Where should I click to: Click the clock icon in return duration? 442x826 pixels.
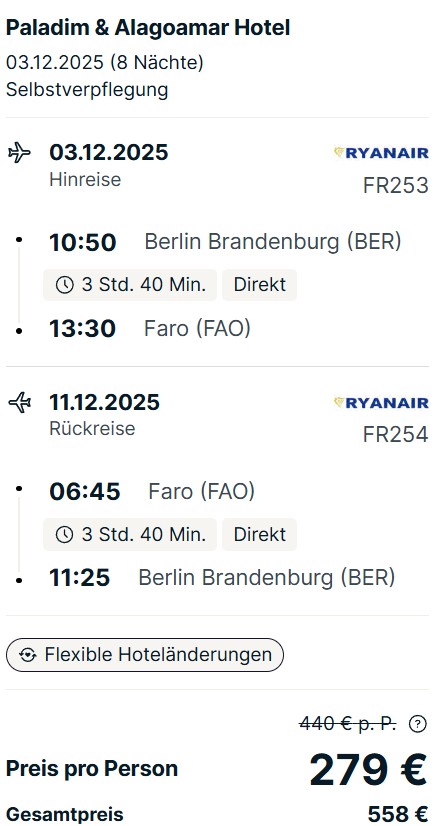(x=64, y=535)
